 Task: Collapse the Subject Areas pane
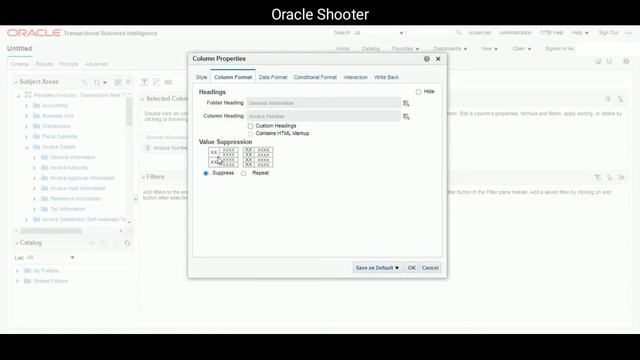point(16,82)
